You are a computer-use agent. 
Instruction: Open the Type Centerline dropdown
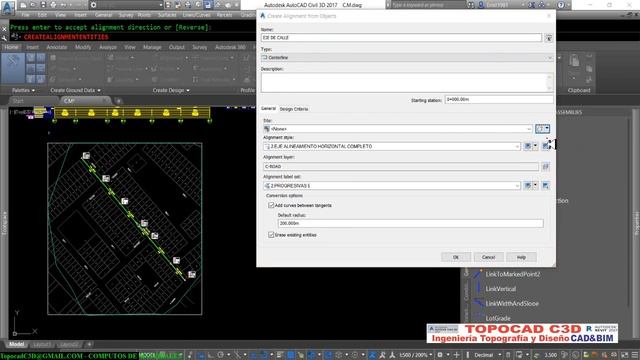click(407, 58)
